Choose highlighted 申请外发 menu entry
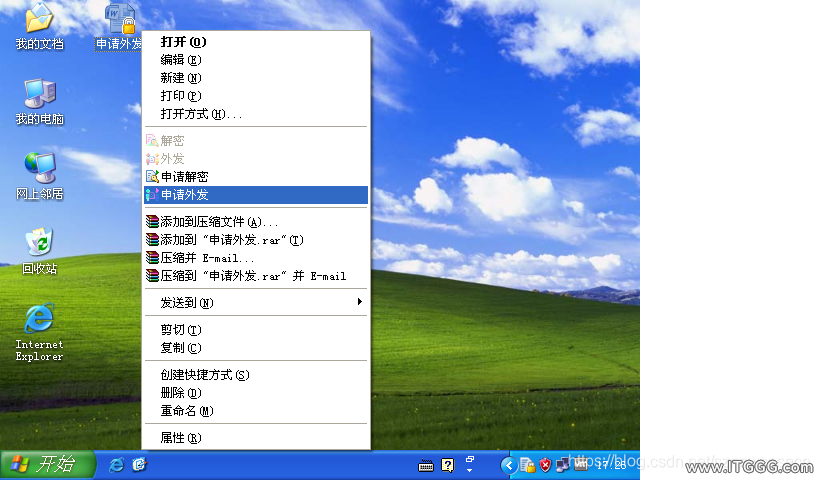Image resolution: width=819 pixels, height=480 pixels. (x=256, y=195)
